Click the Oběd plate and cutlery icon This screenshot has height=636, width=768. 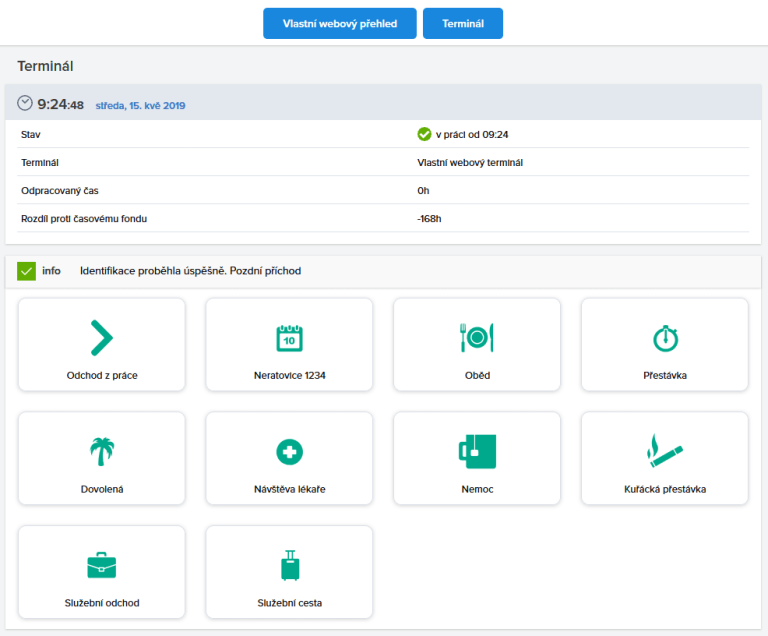tap(477, 338)
